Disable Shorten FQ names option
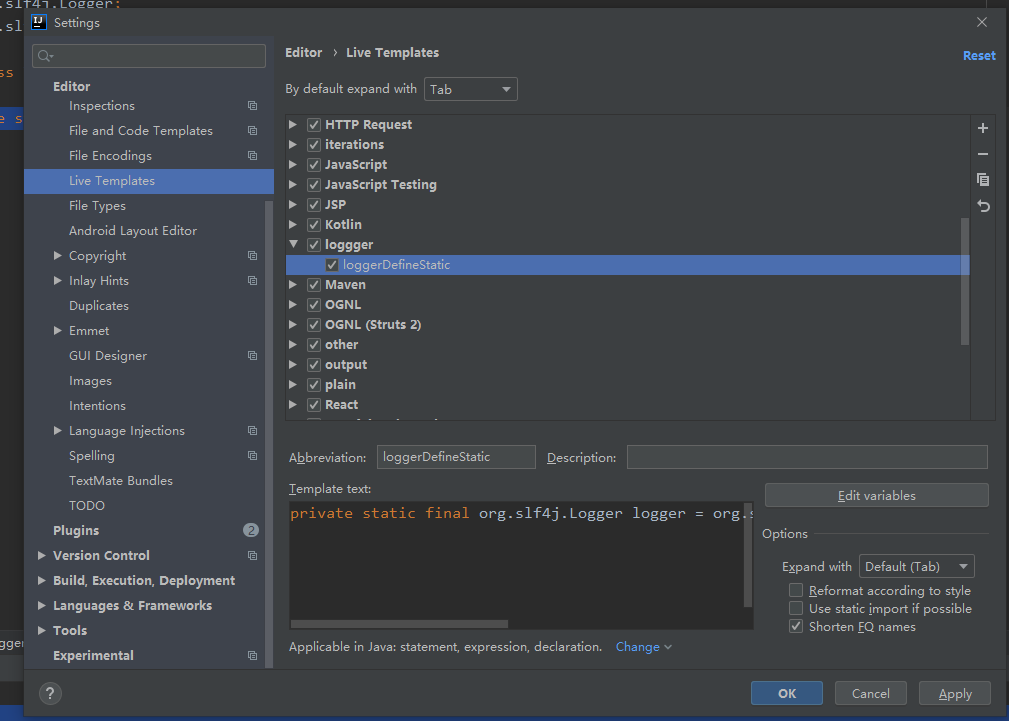This screenshot has height=721, width=1009. coord(796,626)
